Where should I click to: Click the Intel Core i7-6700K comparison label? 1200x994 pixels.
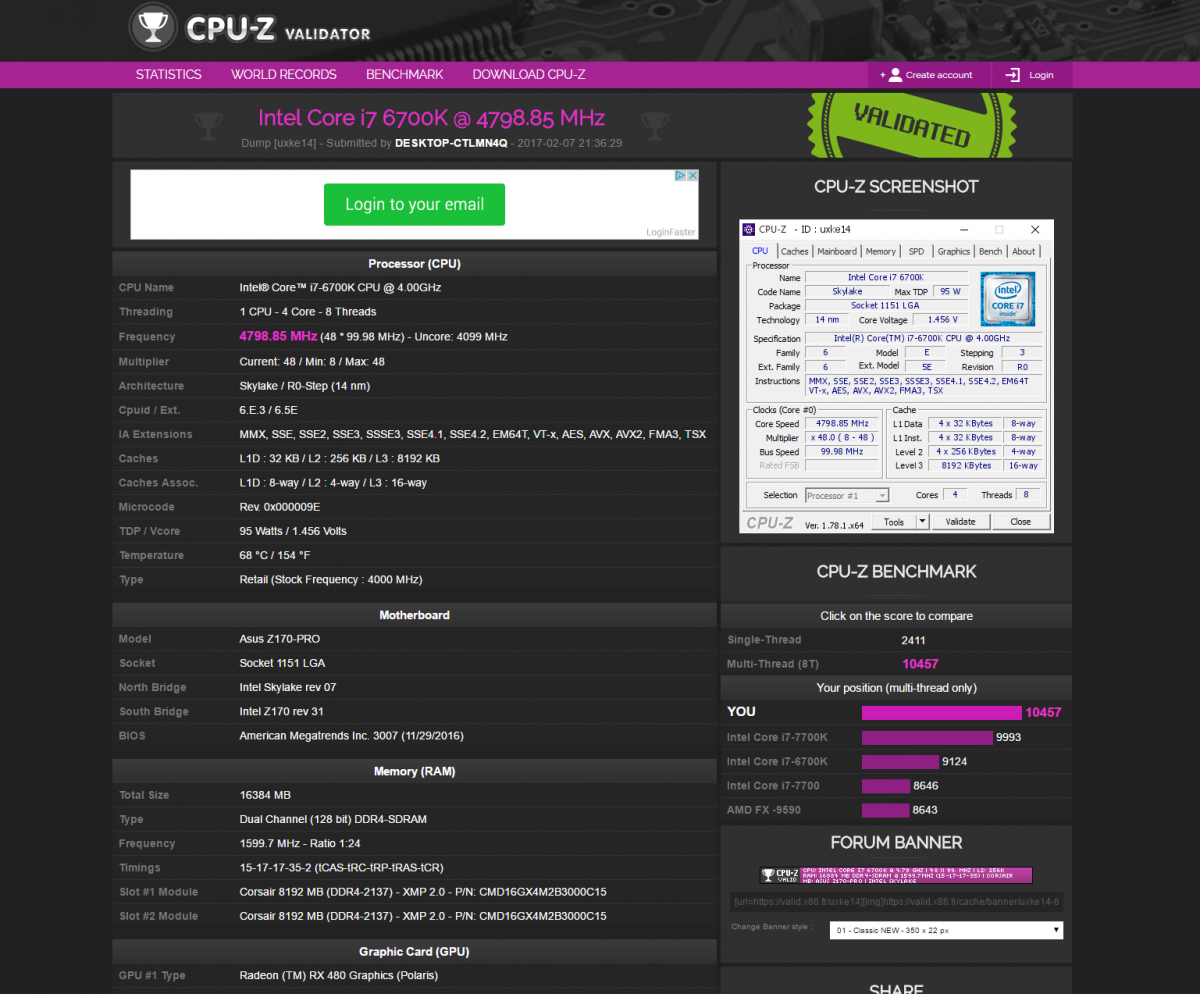(x=777, y=762)
